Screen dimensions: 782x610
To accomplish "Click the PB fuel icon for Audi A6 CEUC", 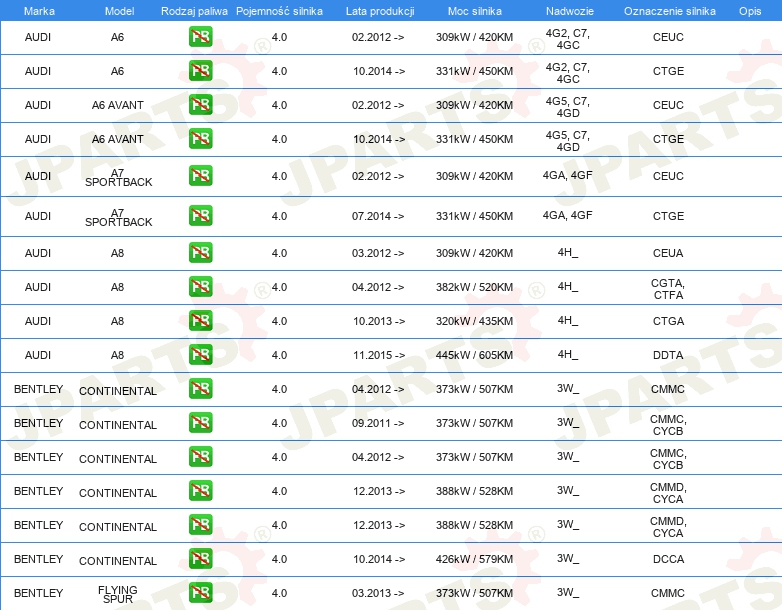I will (x=200, y=37).
